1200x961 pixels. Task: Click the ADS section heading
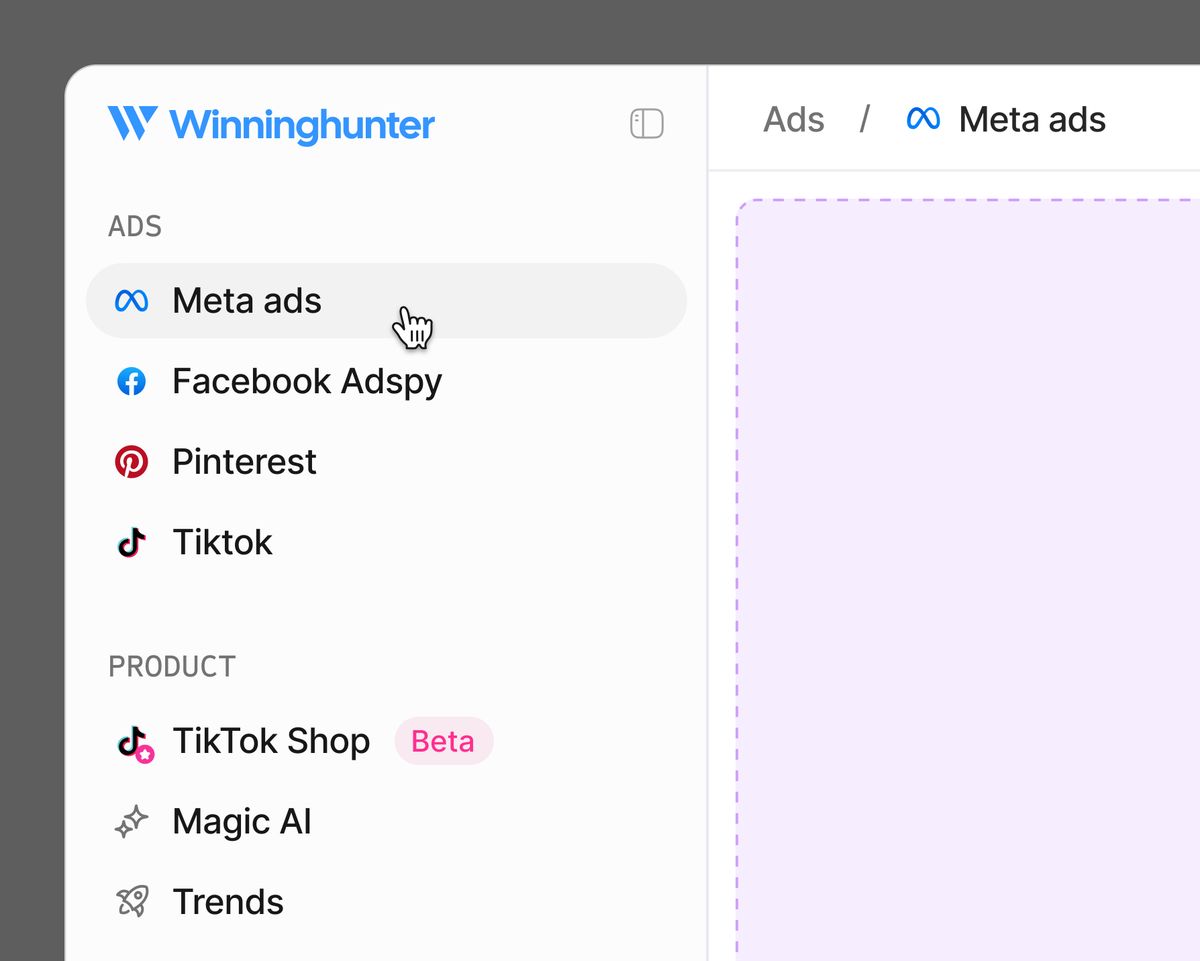135,226
